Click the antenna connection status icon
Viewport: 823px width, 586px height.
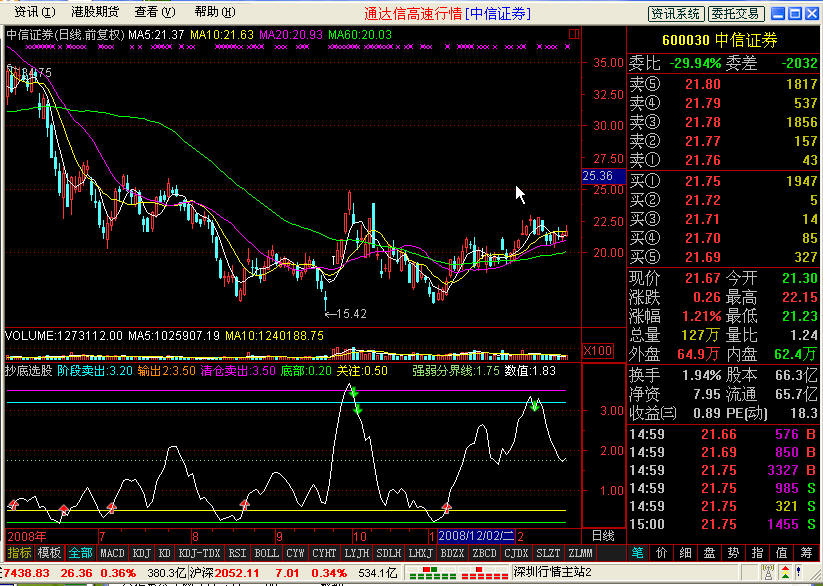click(768, 572)
